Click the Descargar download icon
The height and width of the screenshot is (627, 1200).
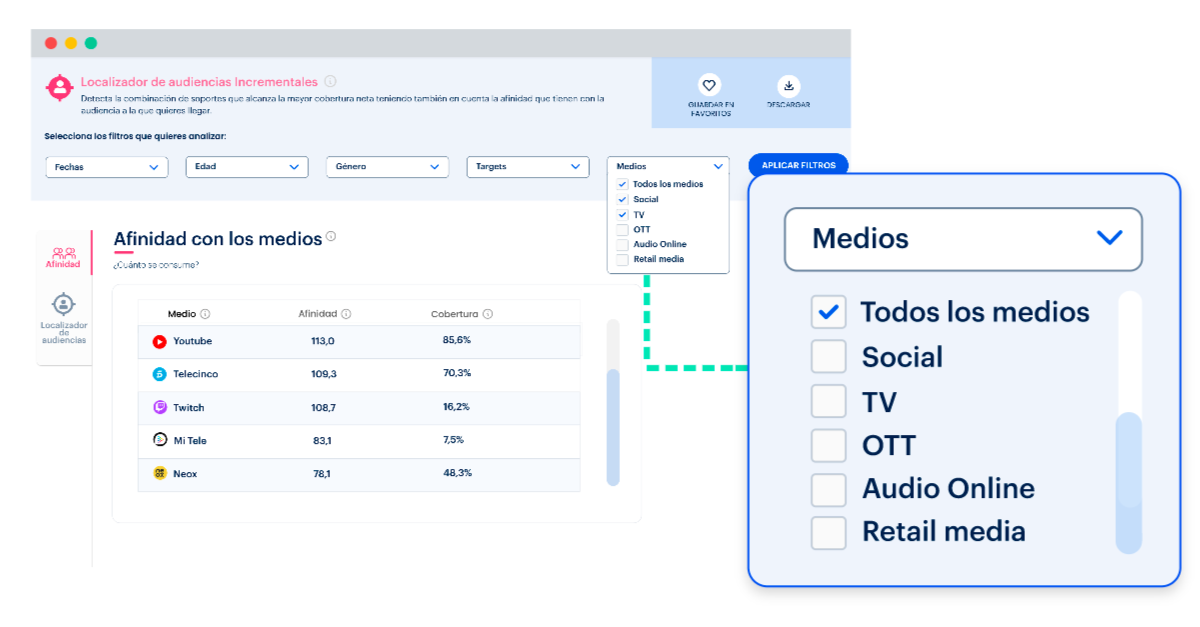click(x=789, y=85)
